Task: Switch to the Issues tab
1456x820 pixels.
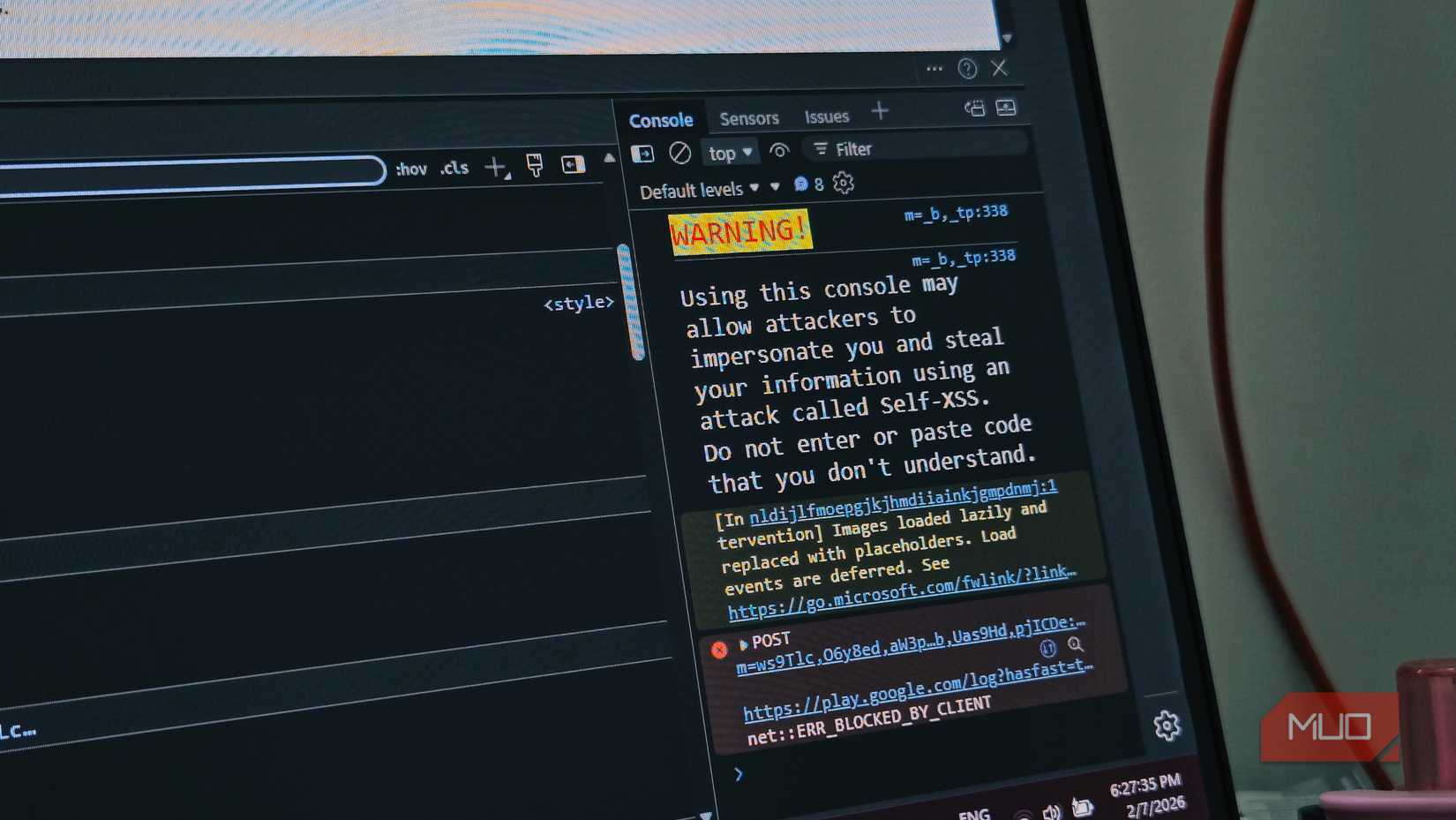Action: (827, 117)
